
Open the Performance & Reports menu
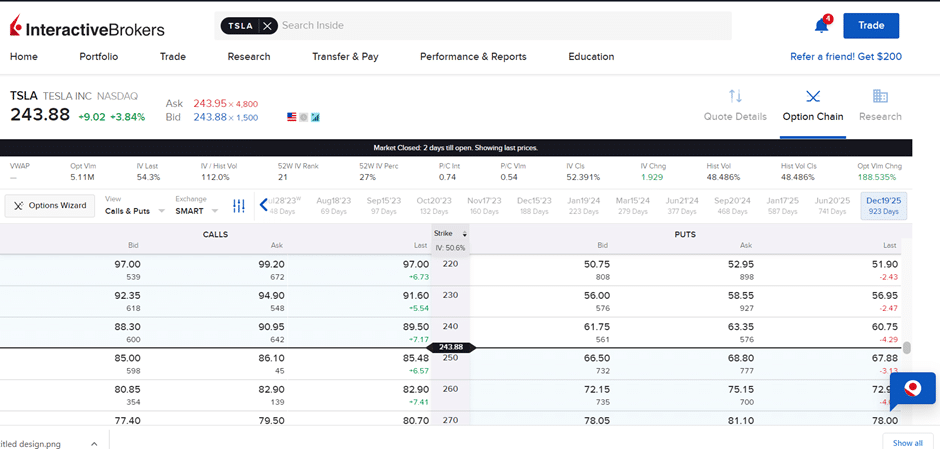point(473,57)
